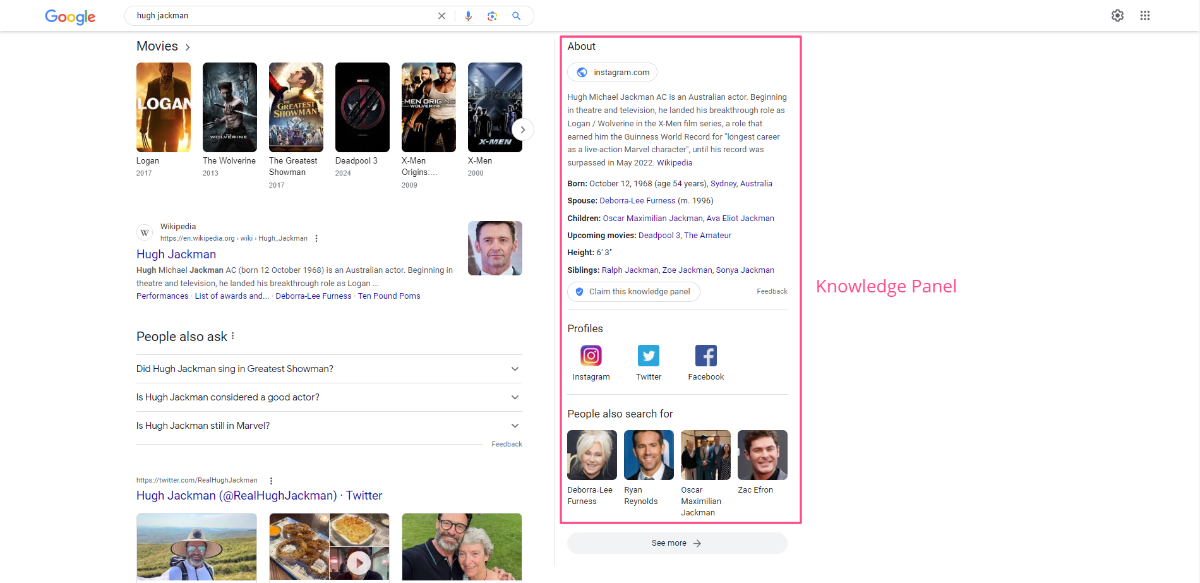Open the Zoe Jackman sibling link
Screen dimensions: 1200x583
click(x=687, y=270)
